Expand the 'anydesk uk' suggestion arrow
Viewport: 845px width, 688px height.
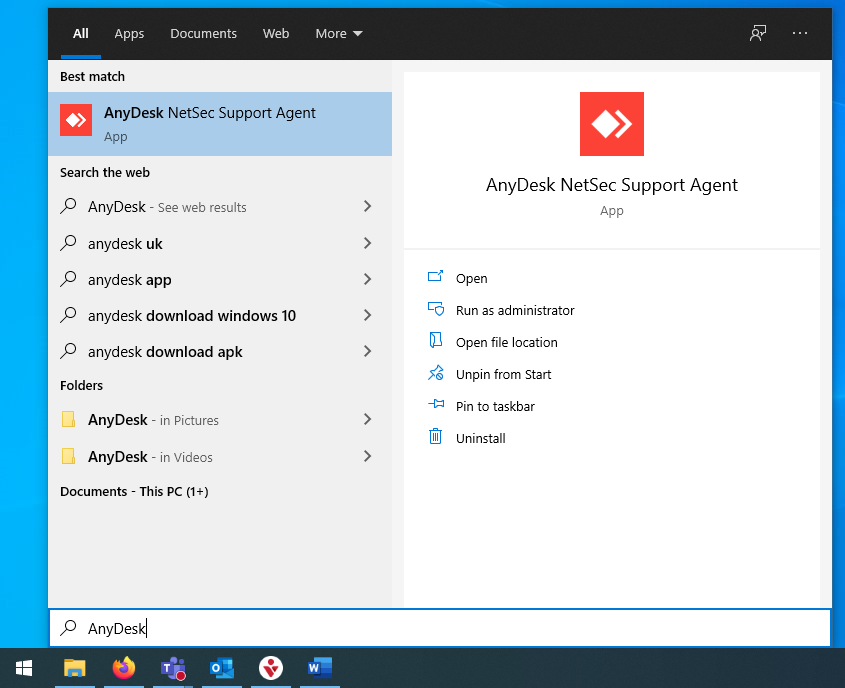[x=368, y=243]
